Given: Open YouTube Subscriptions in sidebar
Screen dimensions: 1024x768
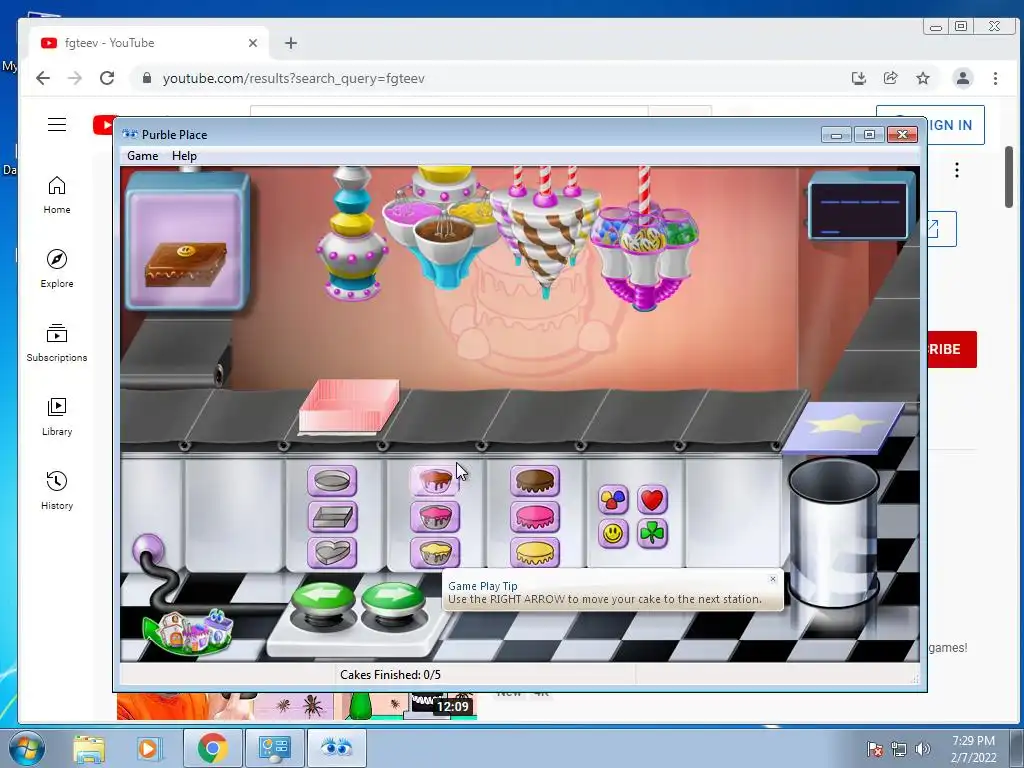Looking at the screenshot, I should pyautogui.click(x=57, y=343).
